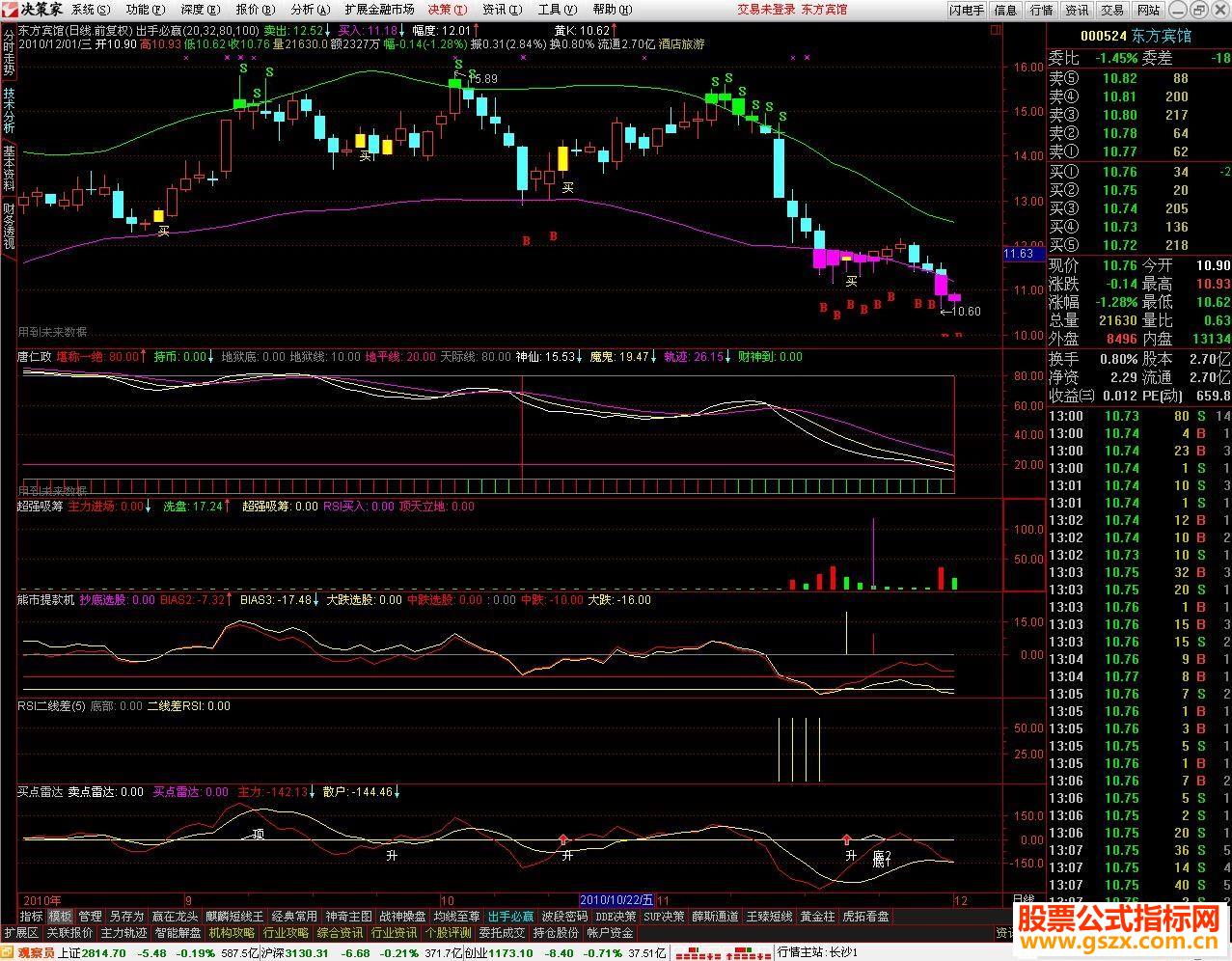The width and height of the screenshot is (1232, 961).
Task: Select the 王臻短线 template tab
Action: [769, 916]
